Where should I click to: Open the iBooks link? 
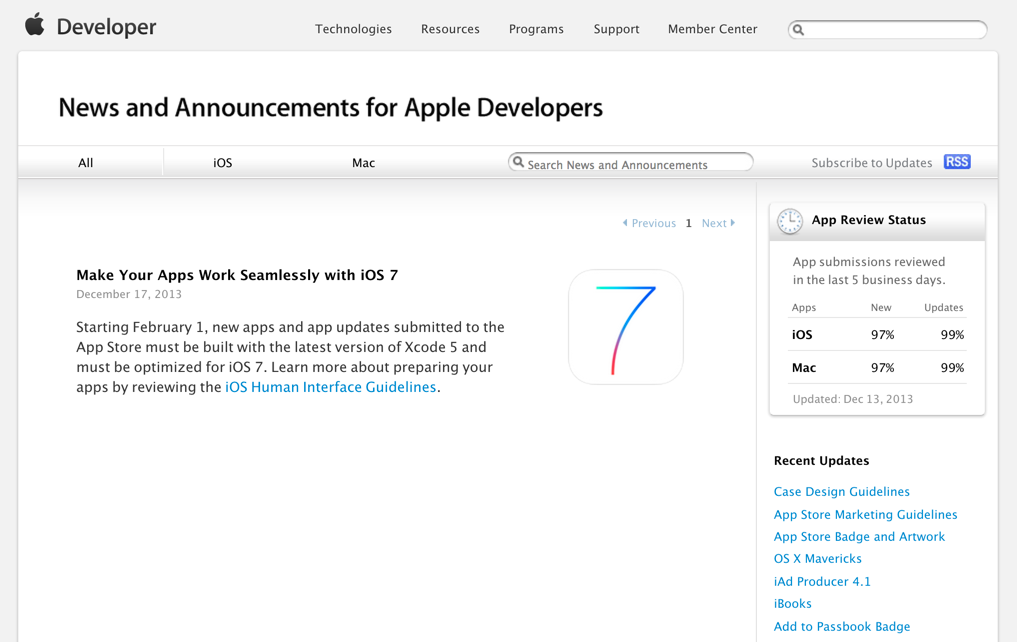(793, 603)
